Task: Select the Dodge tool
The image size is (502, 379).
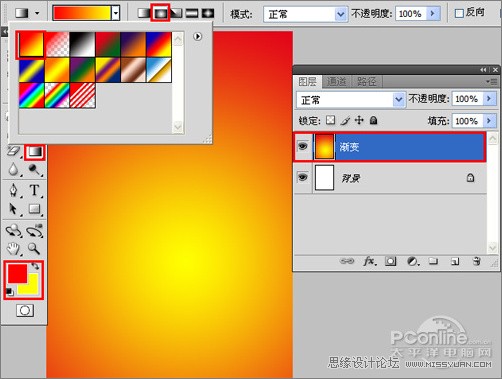Action: (34, 170)
